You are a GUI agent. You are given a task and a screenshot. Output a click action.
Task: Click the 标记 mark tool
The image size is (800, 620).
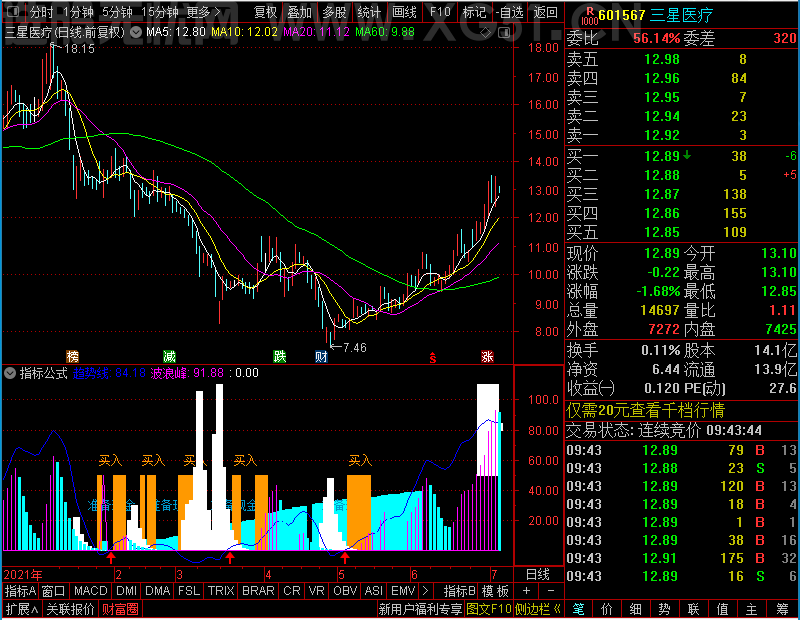click(x=474, y=12)
